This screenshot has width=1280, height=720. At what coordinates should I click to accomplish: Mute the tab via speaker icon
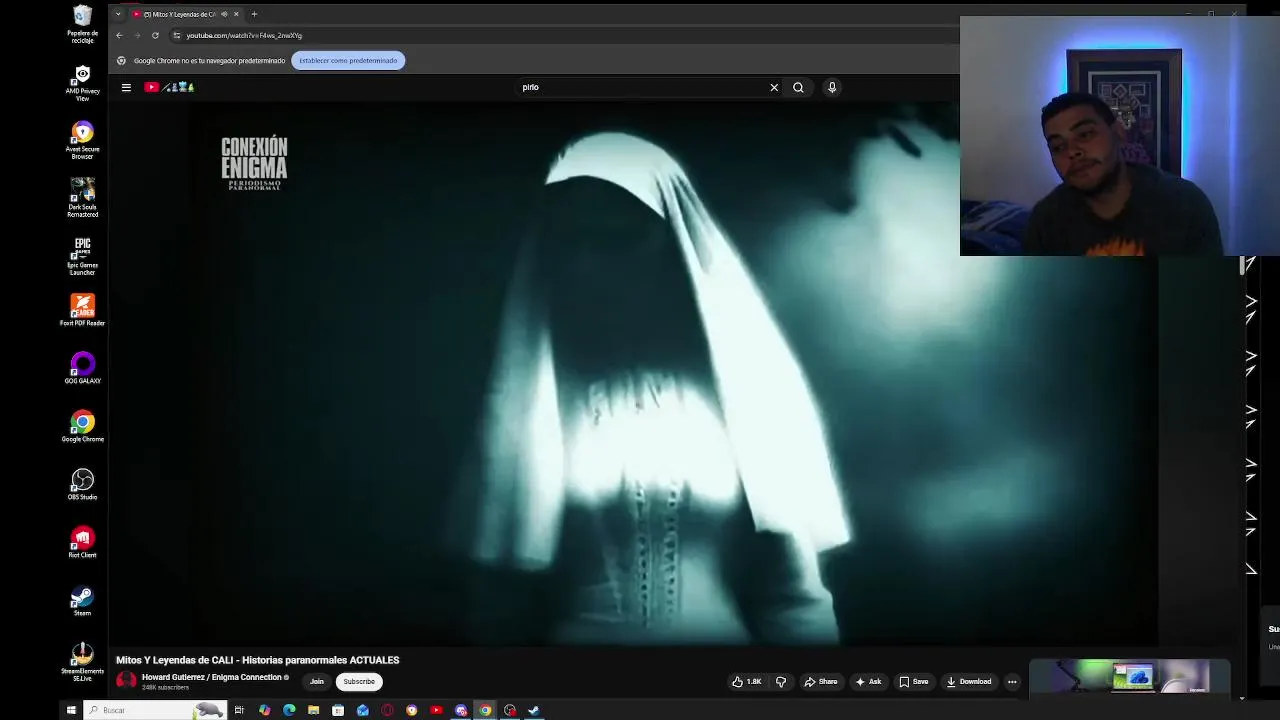click(224, 14)
